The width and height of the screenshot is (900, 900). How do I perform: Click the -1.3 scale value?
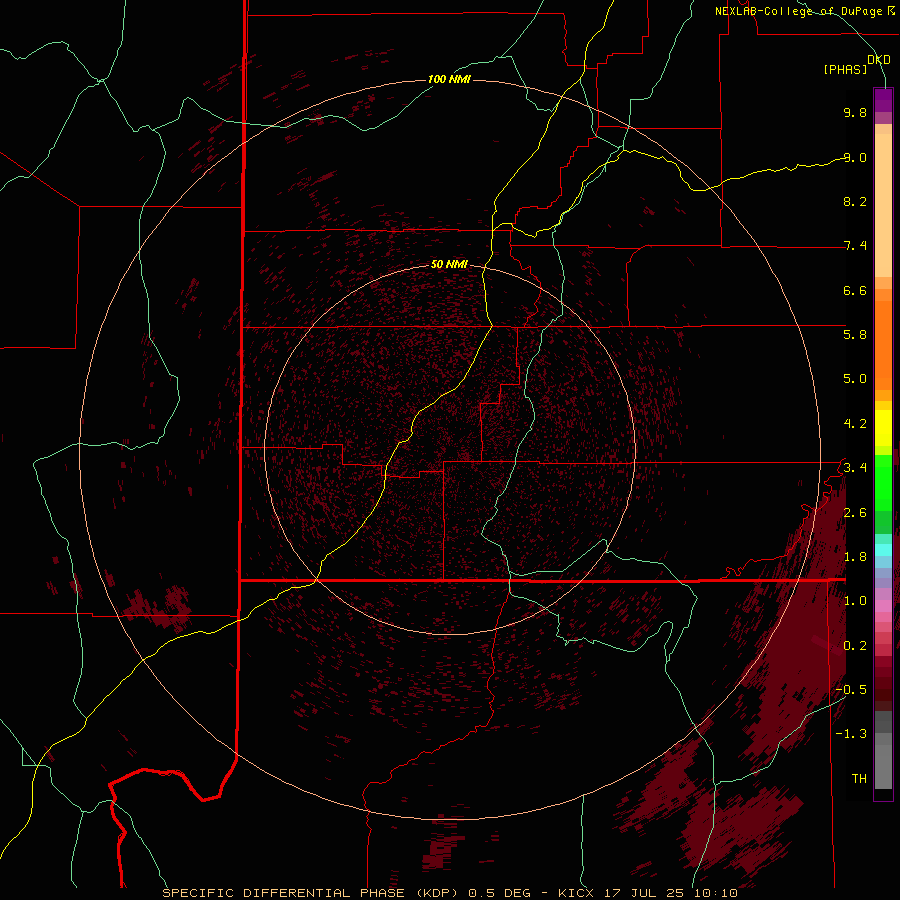point(851,734)
